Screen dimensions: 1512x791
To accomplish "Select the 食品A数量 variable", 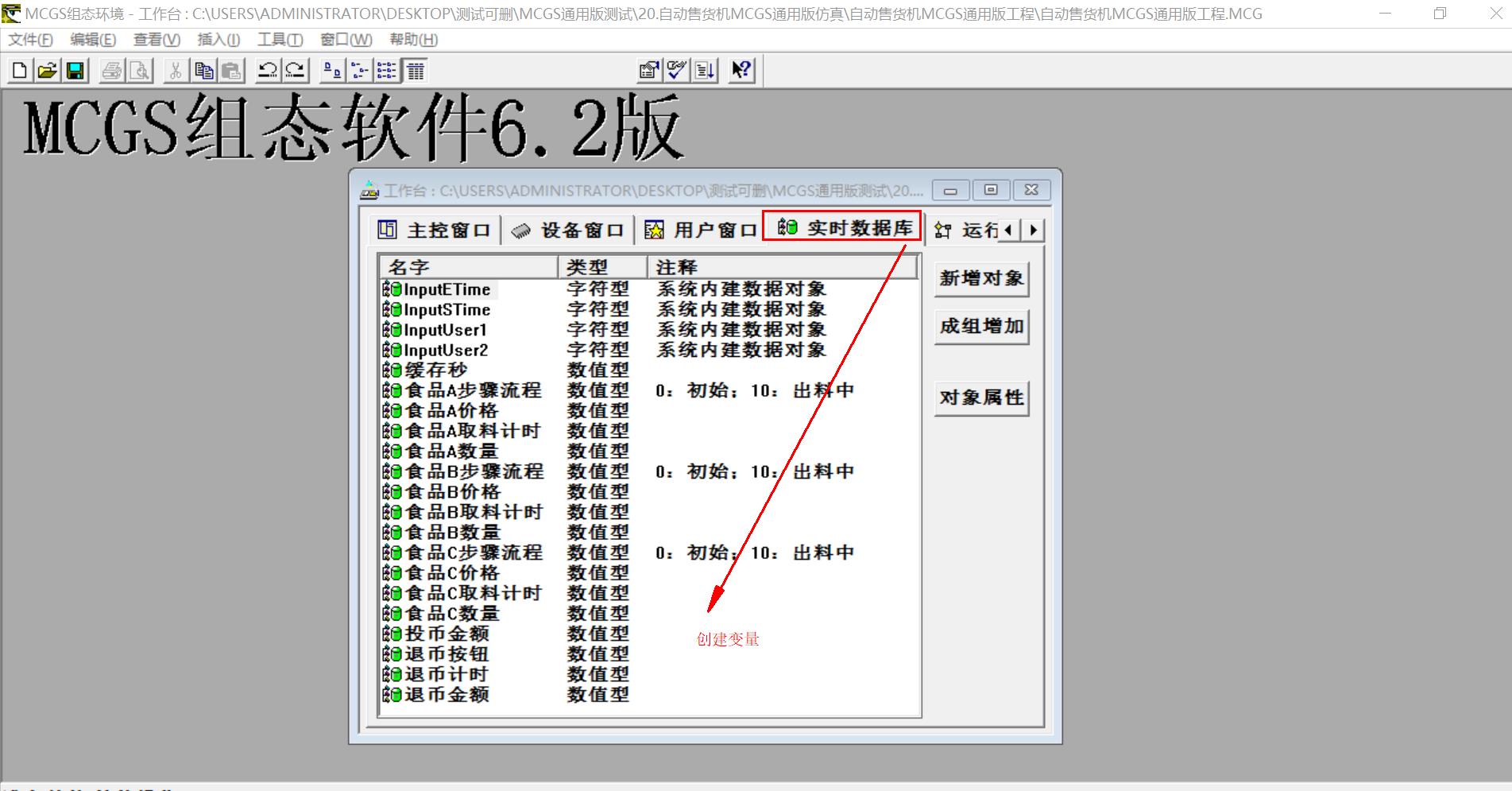I will pyautogui.click(x=442, y=452).
